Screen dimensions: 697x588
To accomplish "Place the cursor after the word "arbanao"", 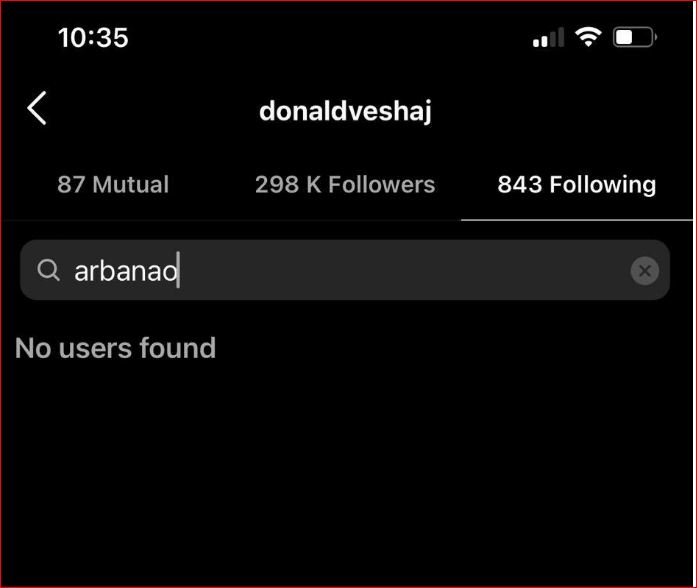I will point(179,271).
